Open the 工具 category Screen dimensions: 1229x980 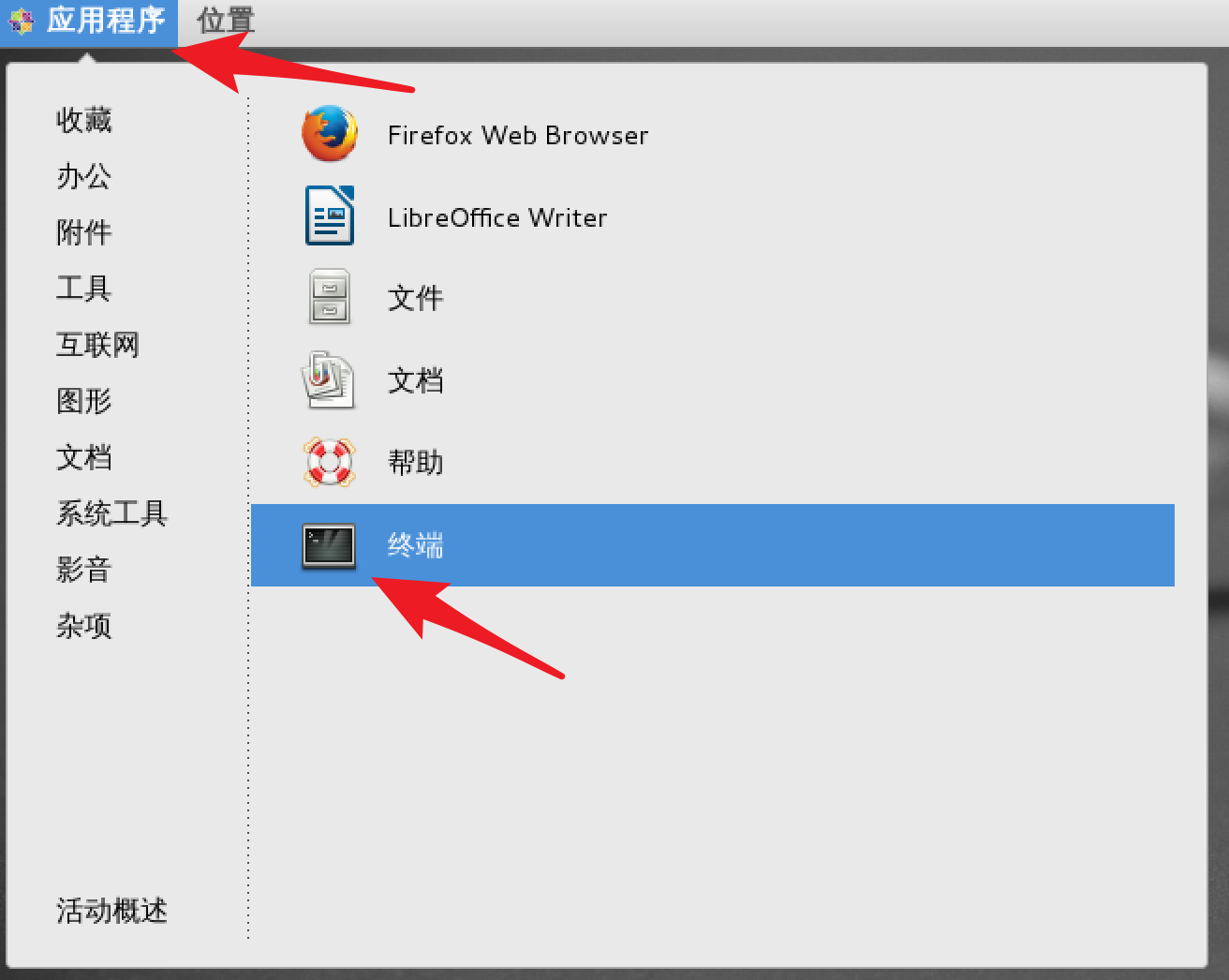(x=84, y=289)
